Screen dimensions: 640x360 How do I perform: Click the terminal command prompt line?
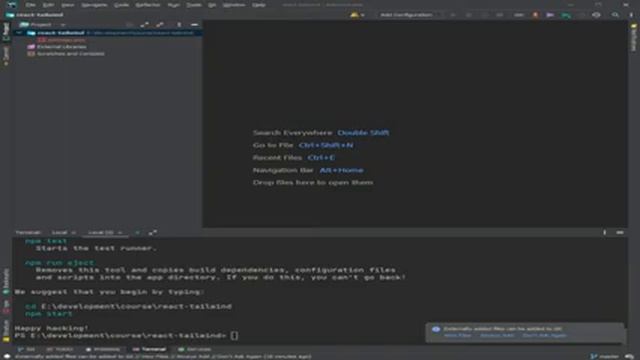[x=126, y=336]
